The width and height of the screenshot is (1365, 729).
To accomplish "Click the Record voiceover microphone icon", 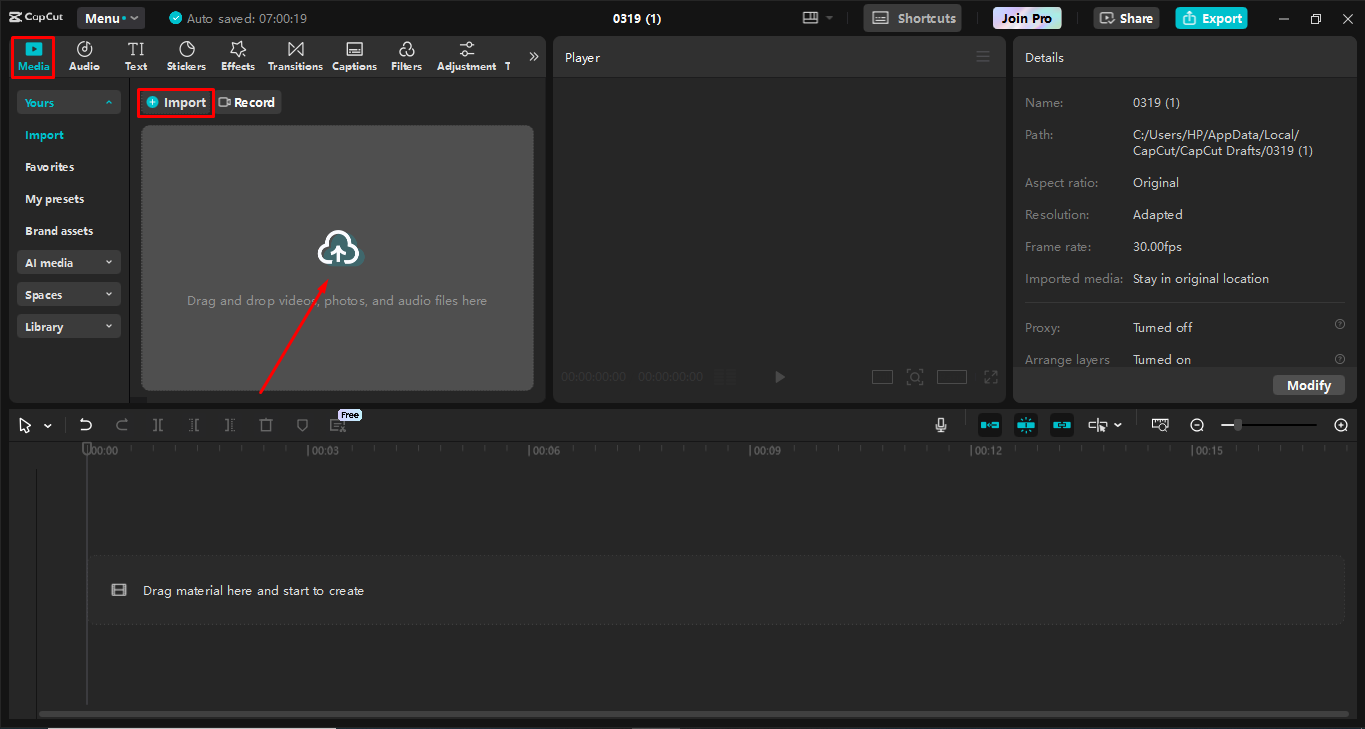I will [940, 424].
